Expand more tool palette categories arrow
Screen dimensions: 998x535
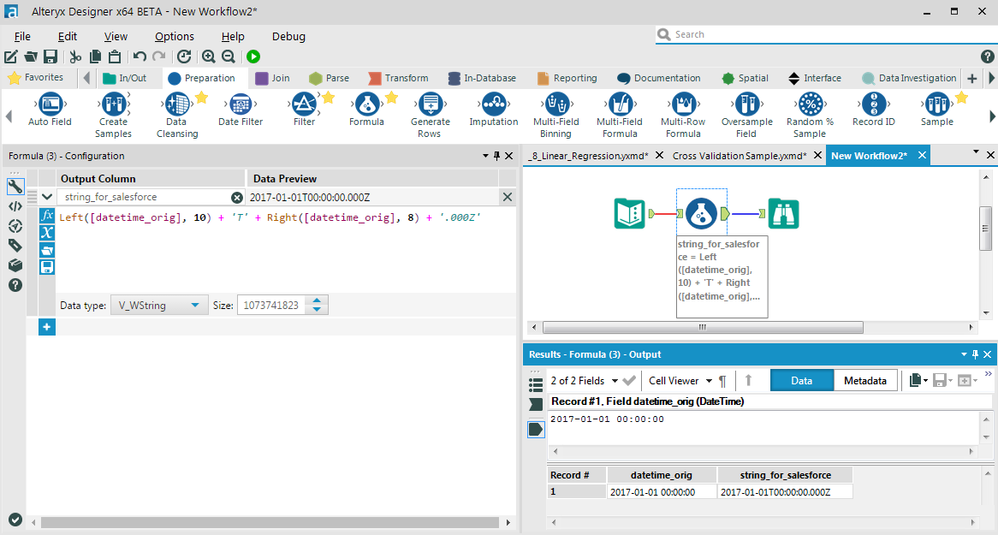(991, 78)
